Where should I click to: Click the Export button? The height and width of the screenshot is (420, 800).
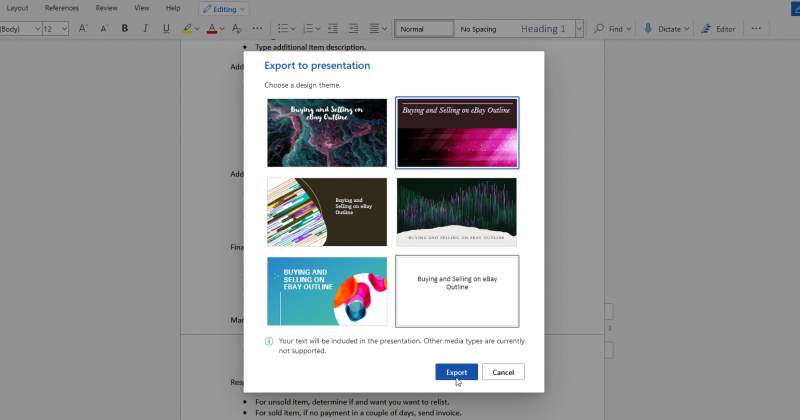tap(456, 372)
